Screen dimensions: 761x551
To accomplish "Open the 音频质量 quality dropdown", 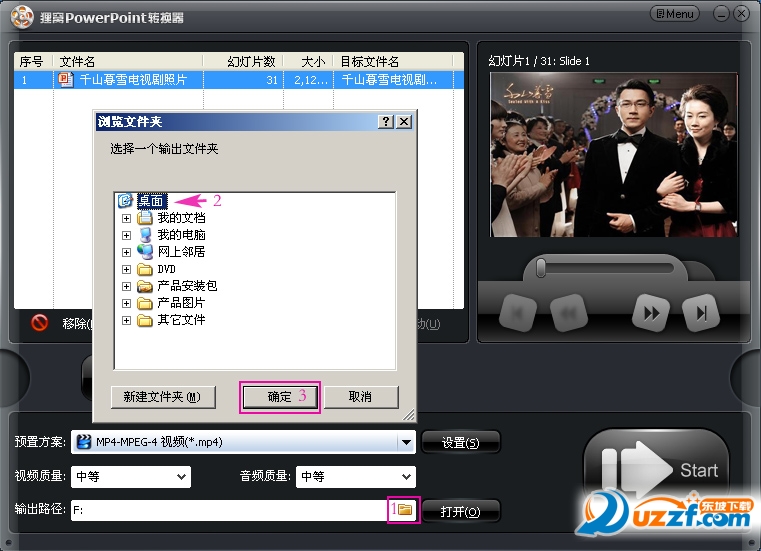I will tap(356, 477).
